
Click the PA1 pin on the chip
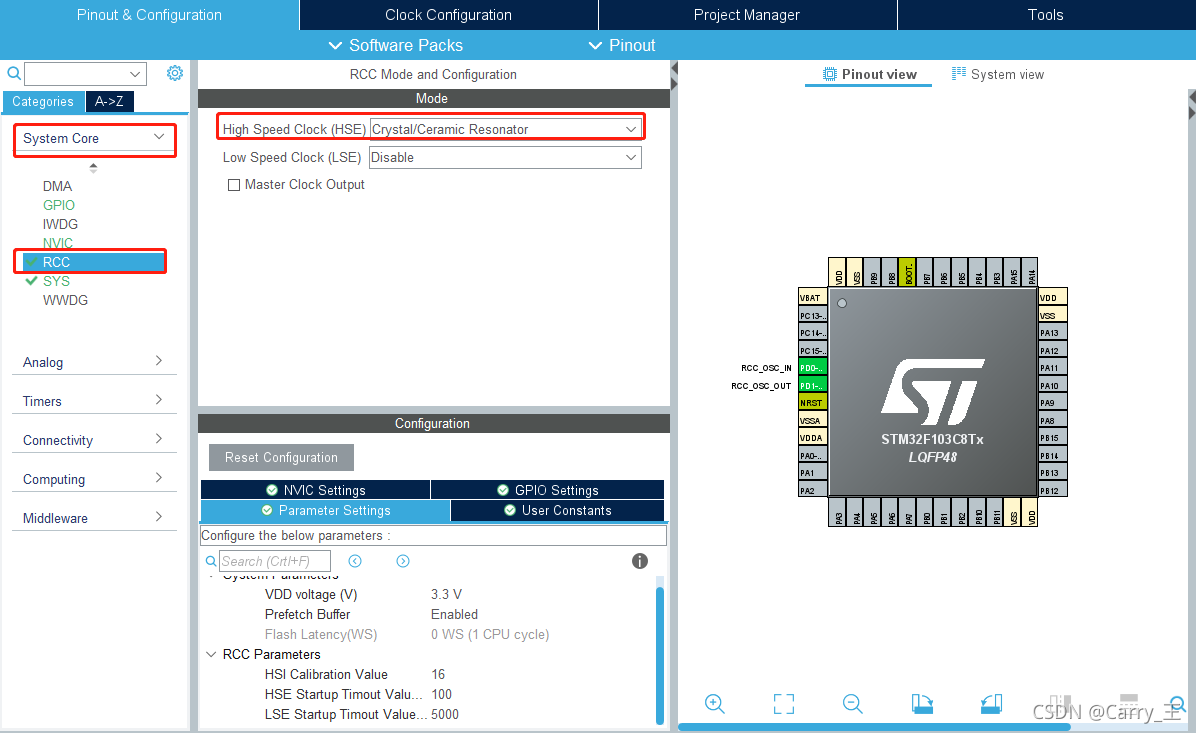pyautogui.click(x=812, y=473)
